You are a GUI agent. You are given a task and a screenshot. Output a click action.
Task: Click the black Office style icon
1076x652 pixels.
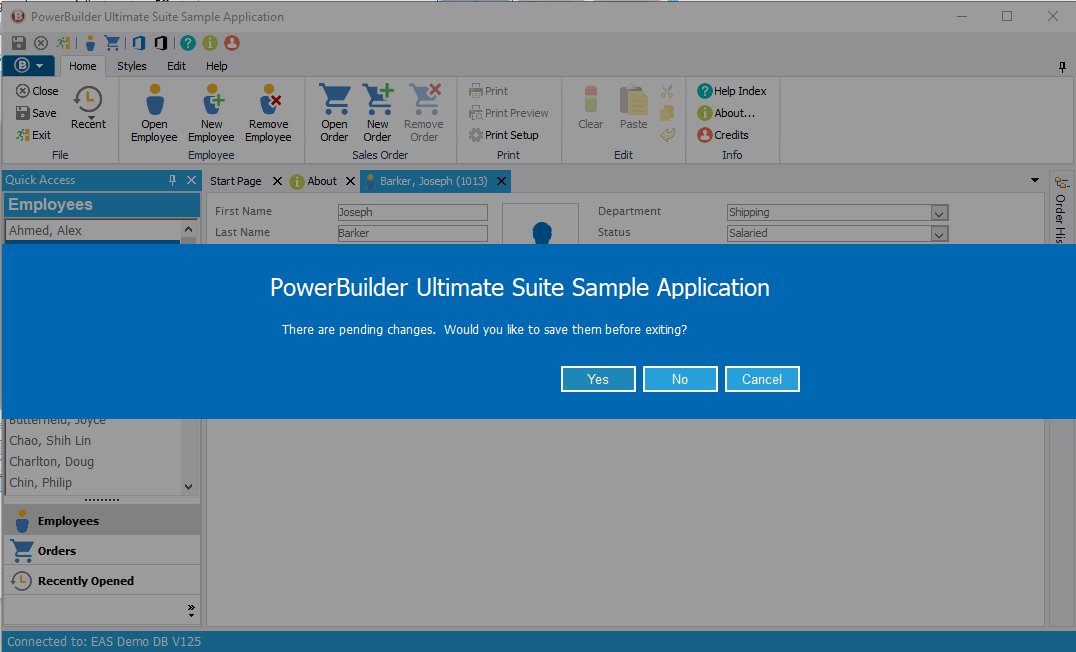click(161, 43)
